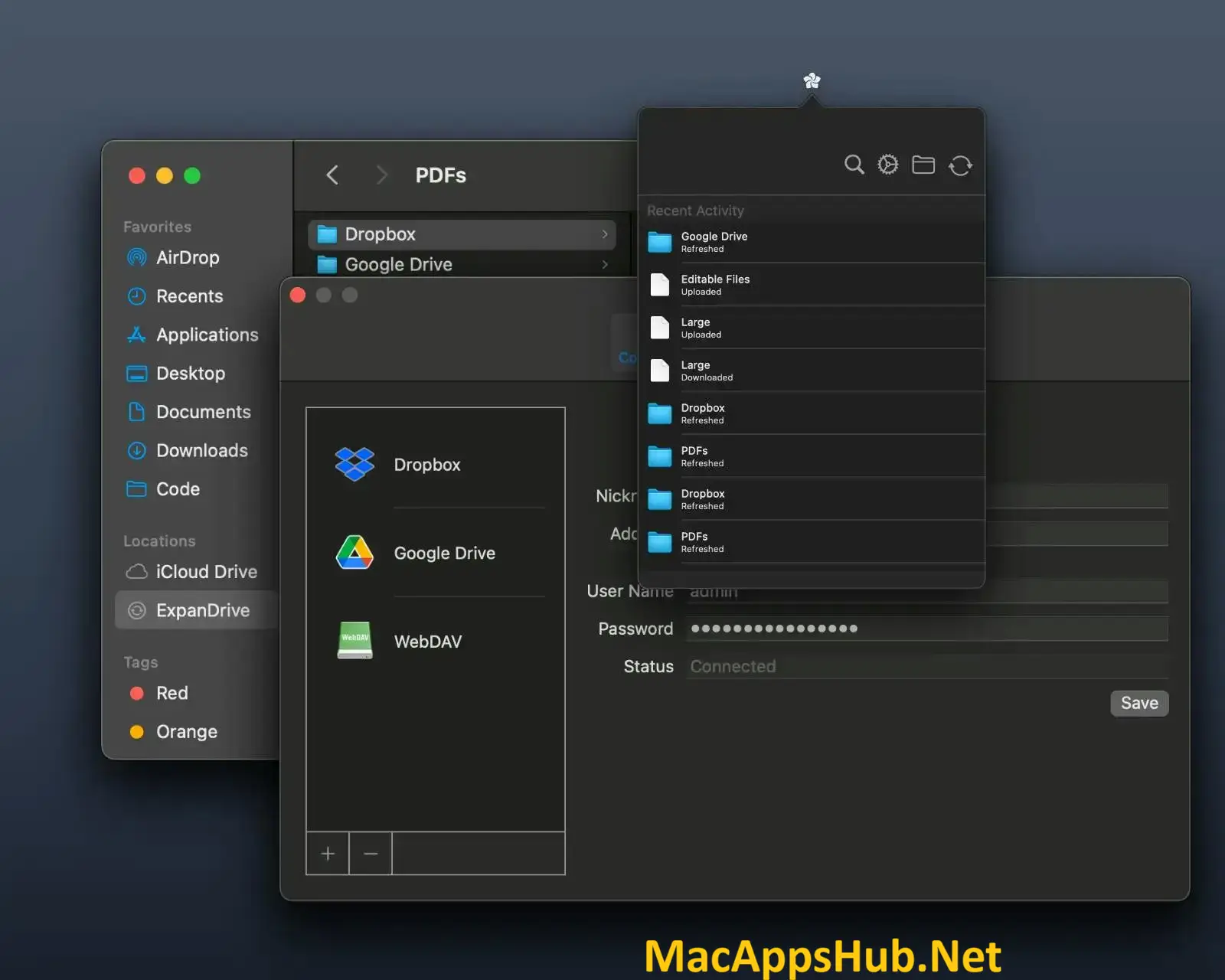
Task: Click the Save button
Action: tap(1139, 703)
